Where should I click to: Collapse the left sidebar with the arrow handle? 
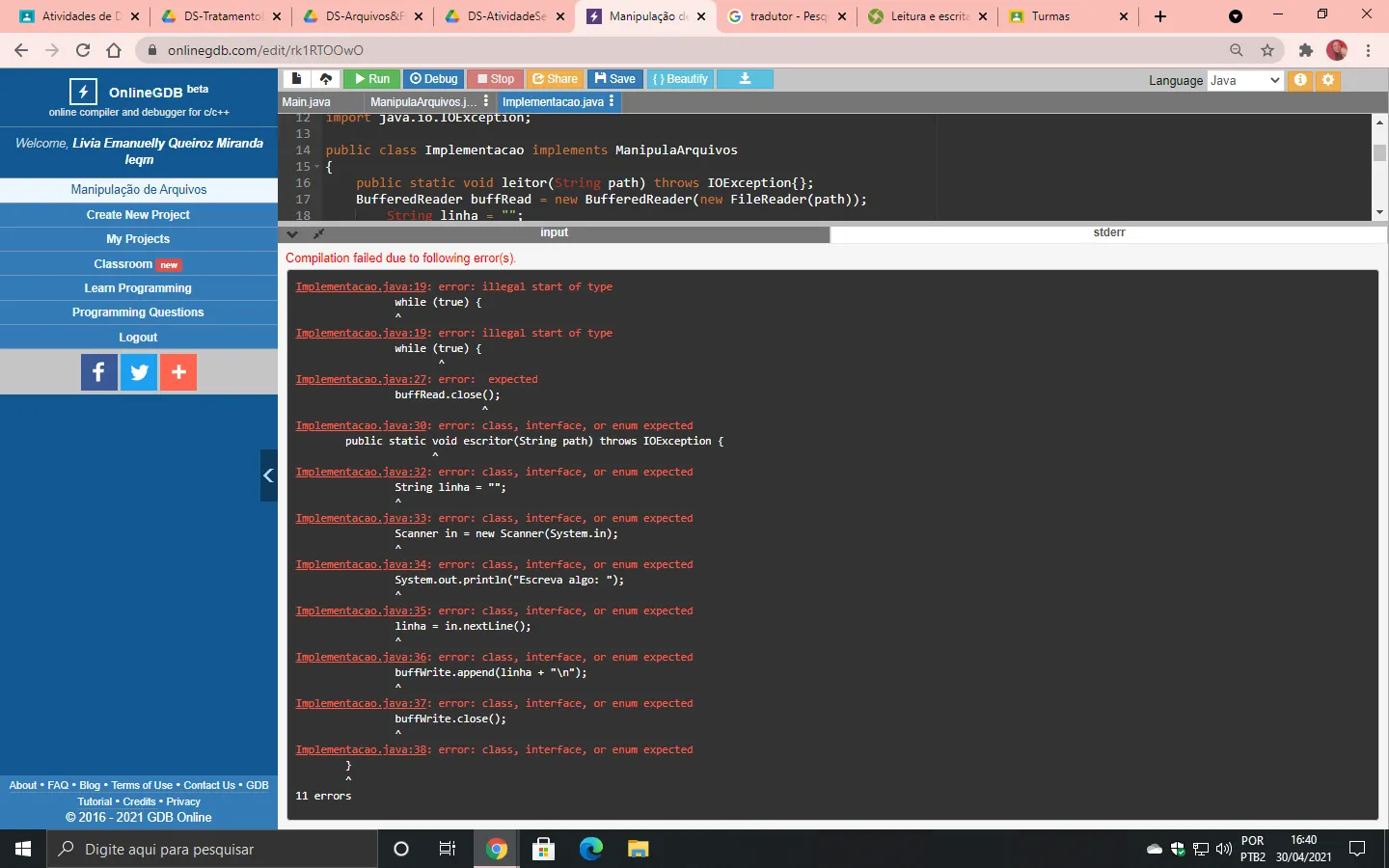(x=269, y=475)
